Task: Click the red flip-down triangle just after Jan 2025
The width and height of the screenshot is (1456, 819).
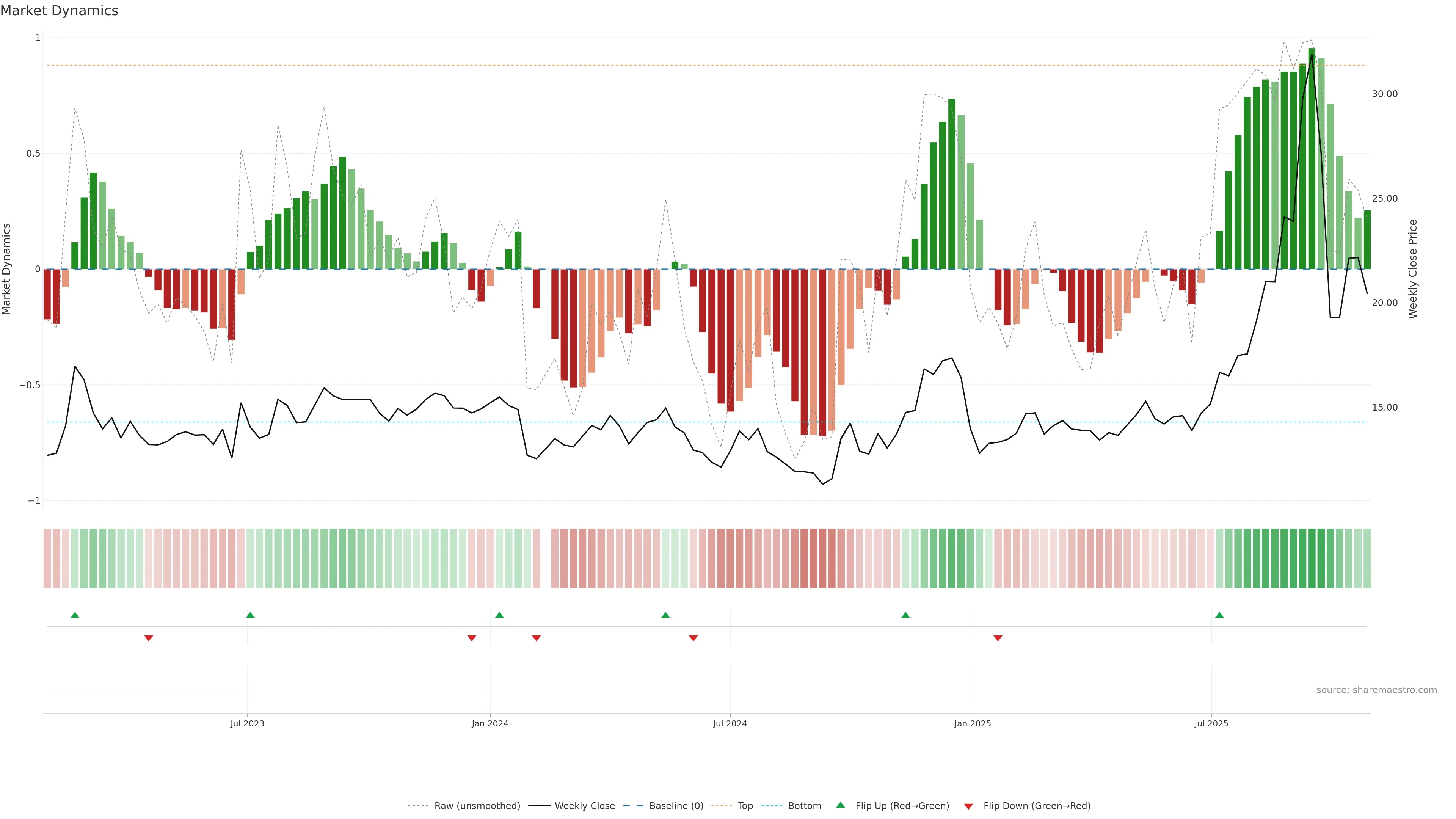Action: click(998, 638)
